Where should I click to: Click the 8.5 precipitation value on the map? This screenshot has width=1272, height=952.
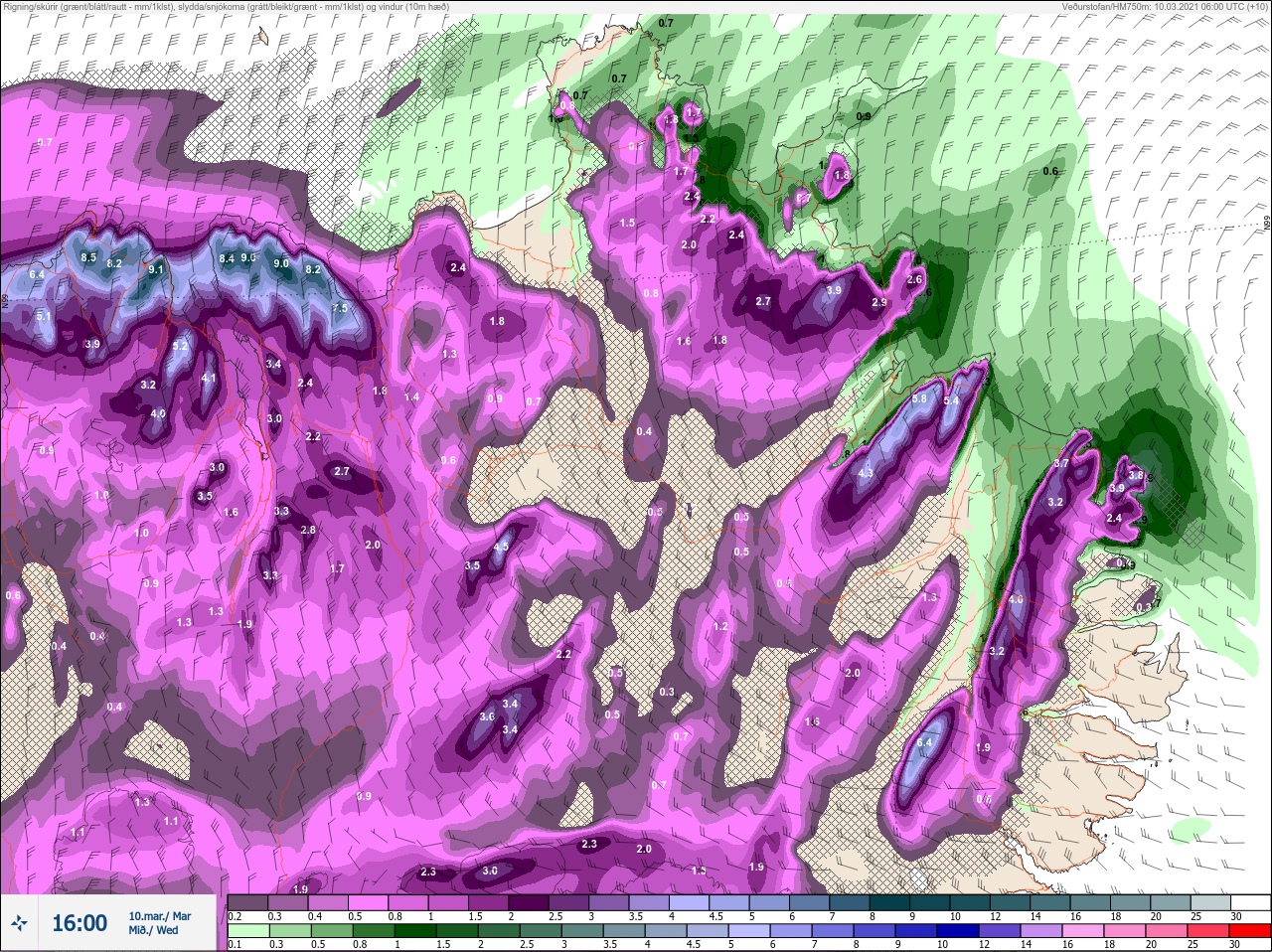87,258
